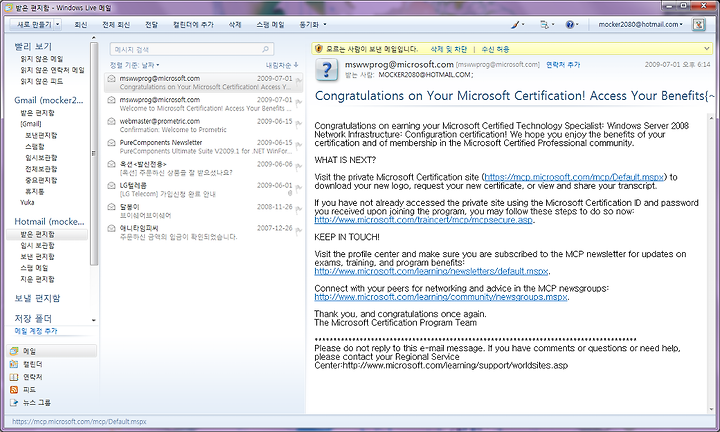720x432 pixels.
Task: Toggle flag on the webmaster@prometric.com email
Action: (298, 125)
